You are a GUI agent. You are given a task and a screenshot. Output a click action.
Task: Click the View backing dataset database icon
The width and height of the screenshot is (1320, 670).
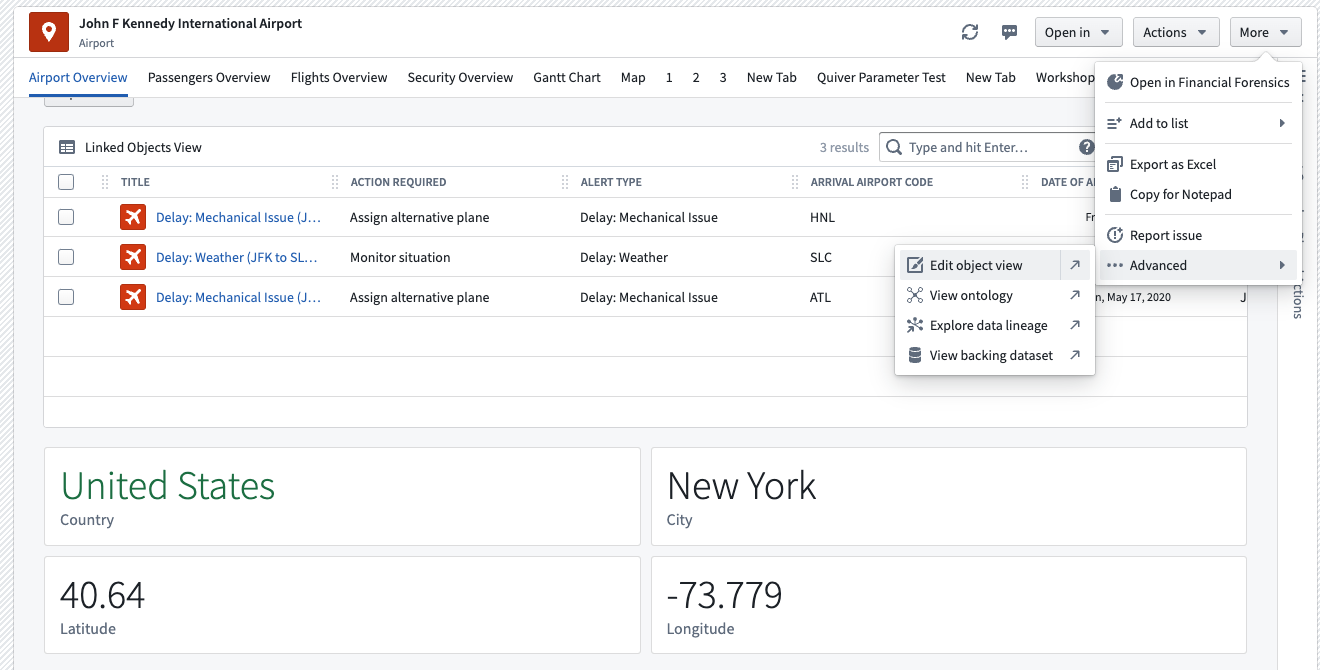pos(914,355)
